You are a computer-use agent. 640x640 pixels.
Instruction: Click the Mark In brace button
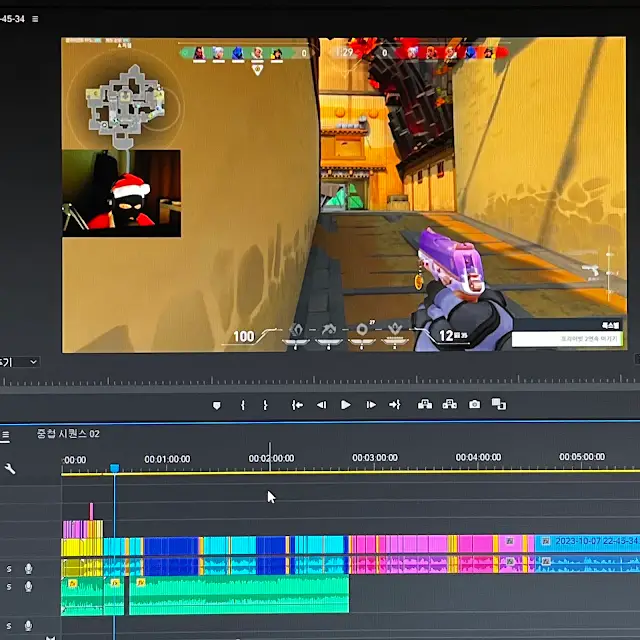coord(243,405)
